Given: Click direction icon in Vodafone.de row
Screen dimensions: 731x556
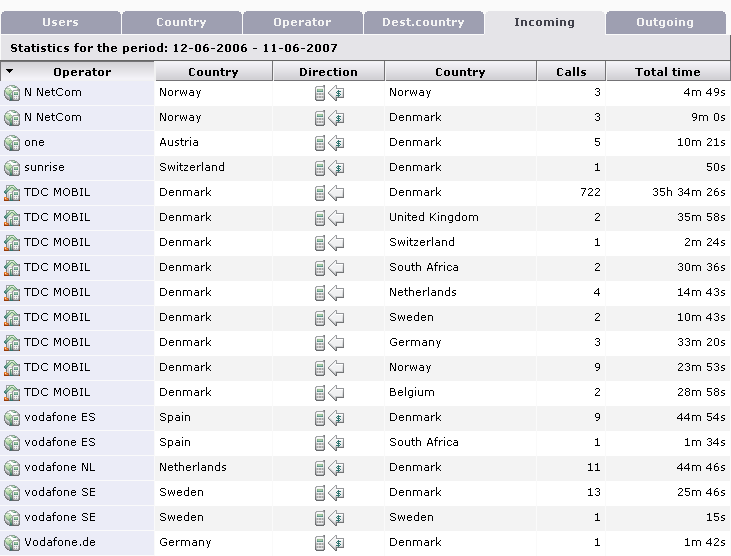Looking at the screenshot, I should coord(328,543).
